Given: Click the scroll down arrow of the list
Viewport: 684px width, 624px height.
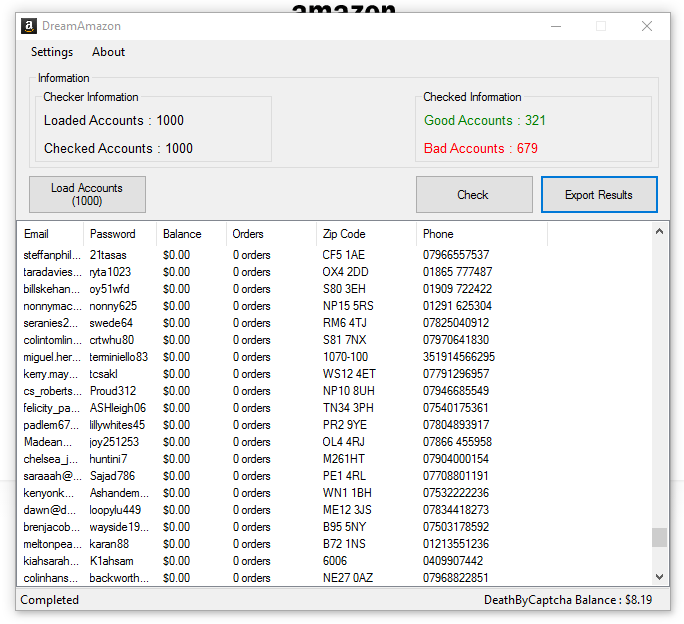Looking at the screenshot, I should pos(660,577).
